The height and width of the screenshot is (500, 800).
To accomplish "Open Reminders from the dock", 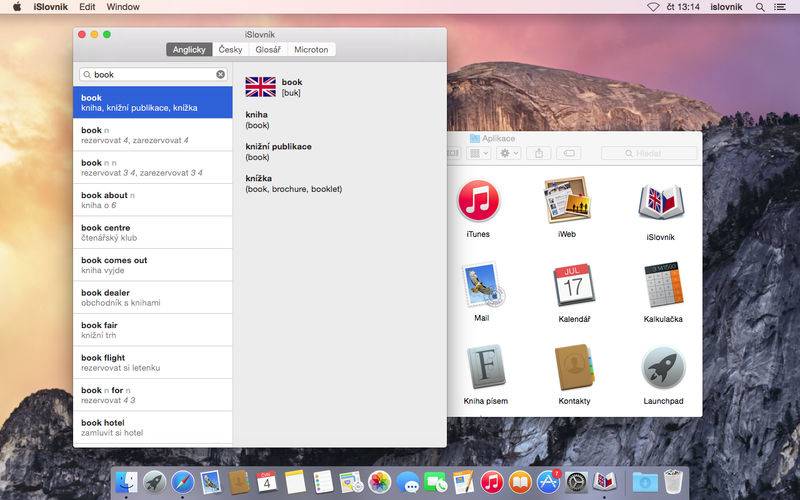I will (x=323, y=482).
